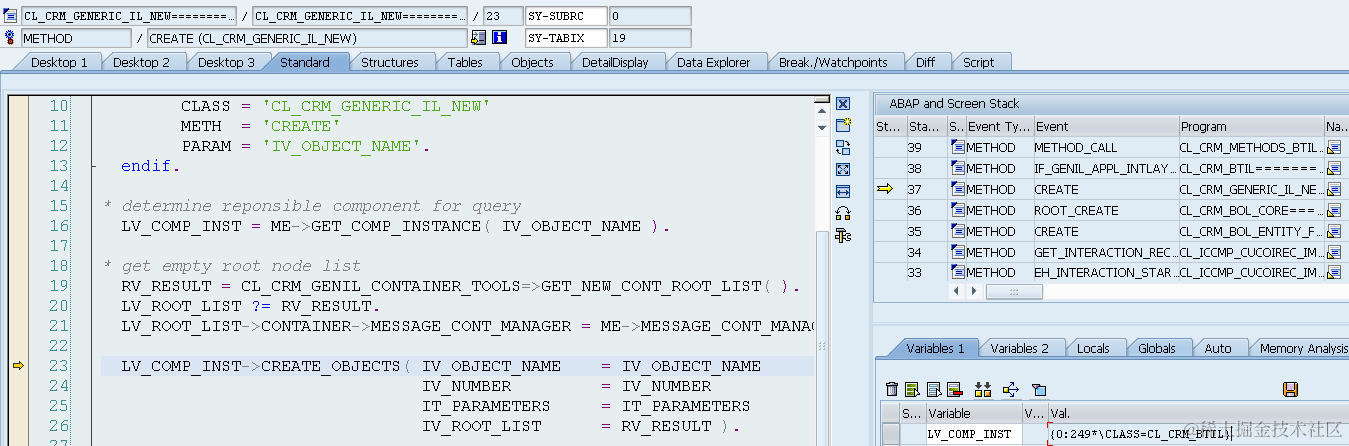Click the headset services icon beside editor
The image size is (1349, 446).
(x=843, y=213)
